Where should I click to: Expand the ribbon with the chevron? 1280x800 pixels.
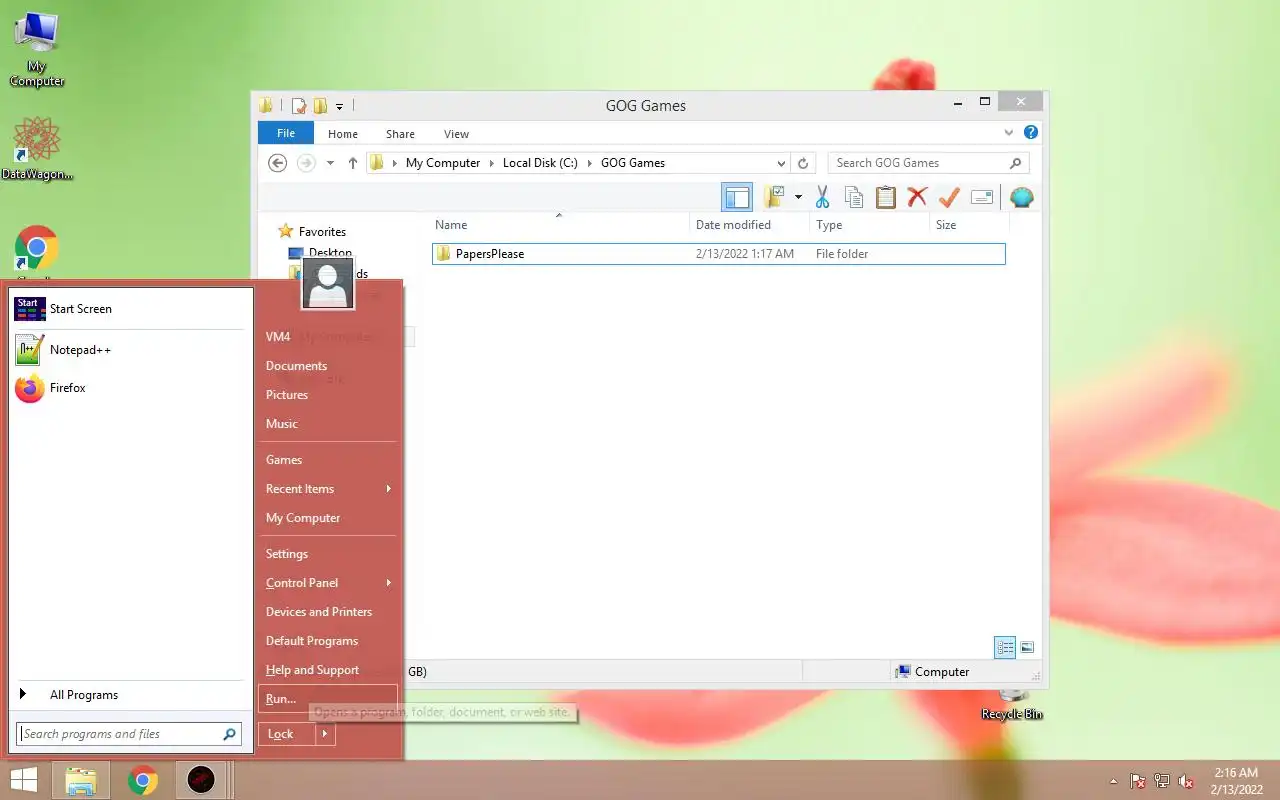pos(1009,132)
